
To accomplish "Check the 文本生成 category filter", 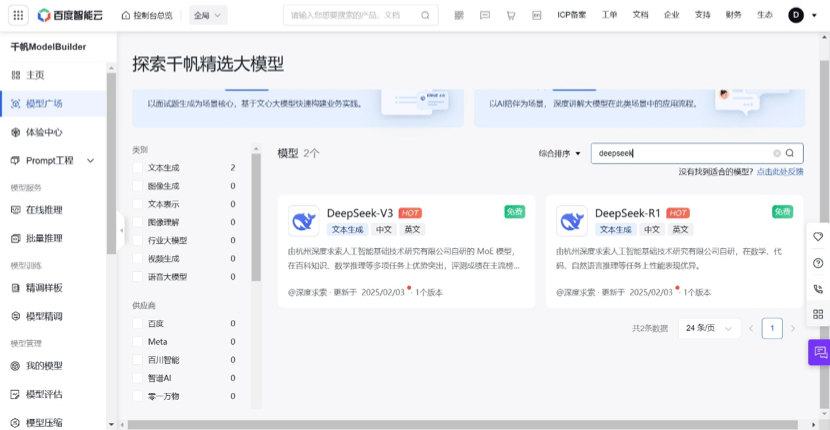I will (x=138, y=168).
